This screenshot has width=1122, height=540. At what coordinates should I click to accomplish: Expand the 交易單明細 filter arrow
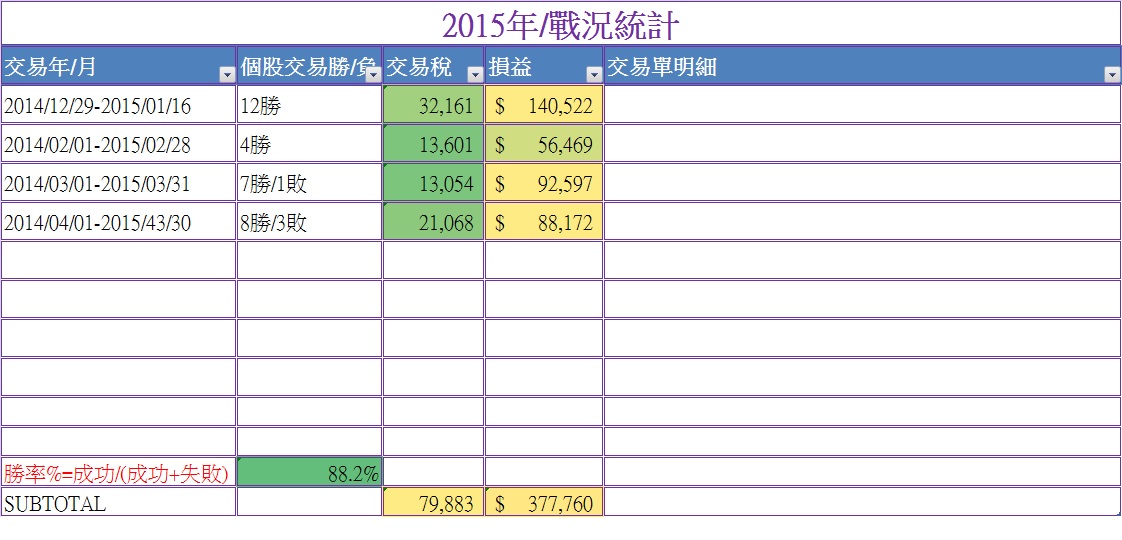[1112, 74]
